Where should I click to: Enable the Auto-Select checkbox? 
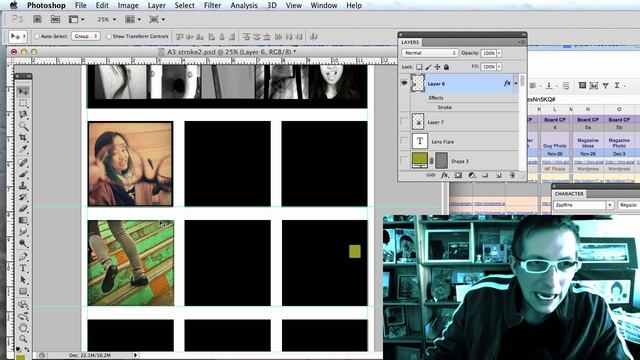pos(36,36)
